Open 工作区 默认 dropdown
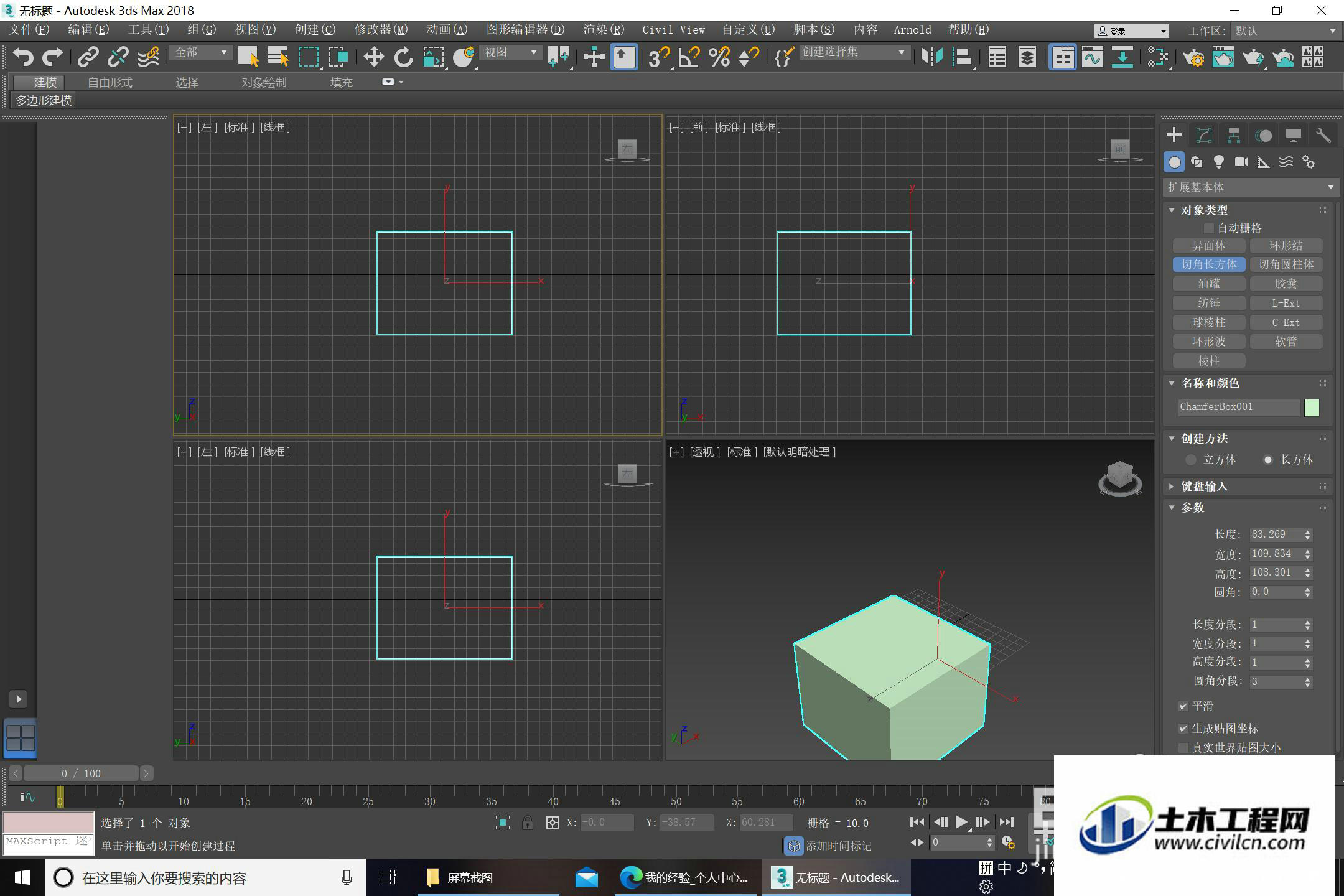Screen dimensions: 1344x896 point(1286,30)
